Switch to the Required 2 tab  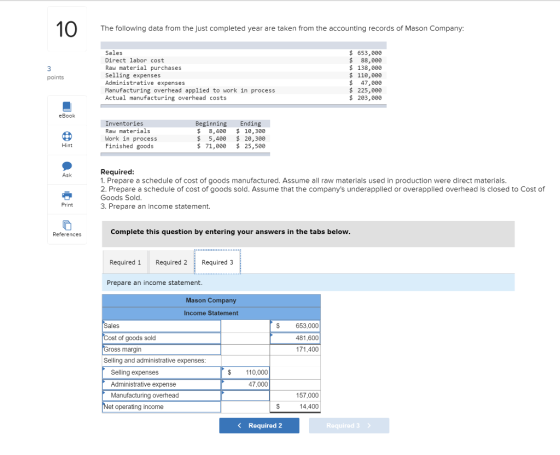[x=171, y=262]
